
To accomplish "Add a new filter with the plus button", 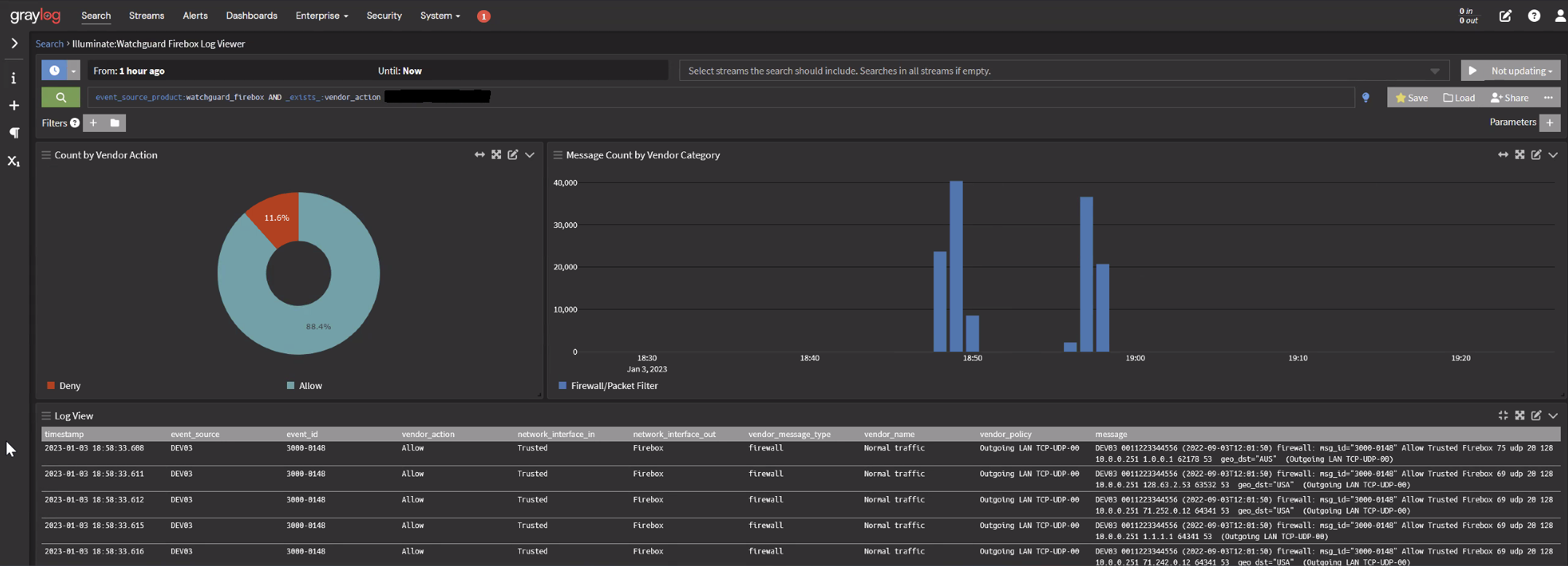I will 93,123.
